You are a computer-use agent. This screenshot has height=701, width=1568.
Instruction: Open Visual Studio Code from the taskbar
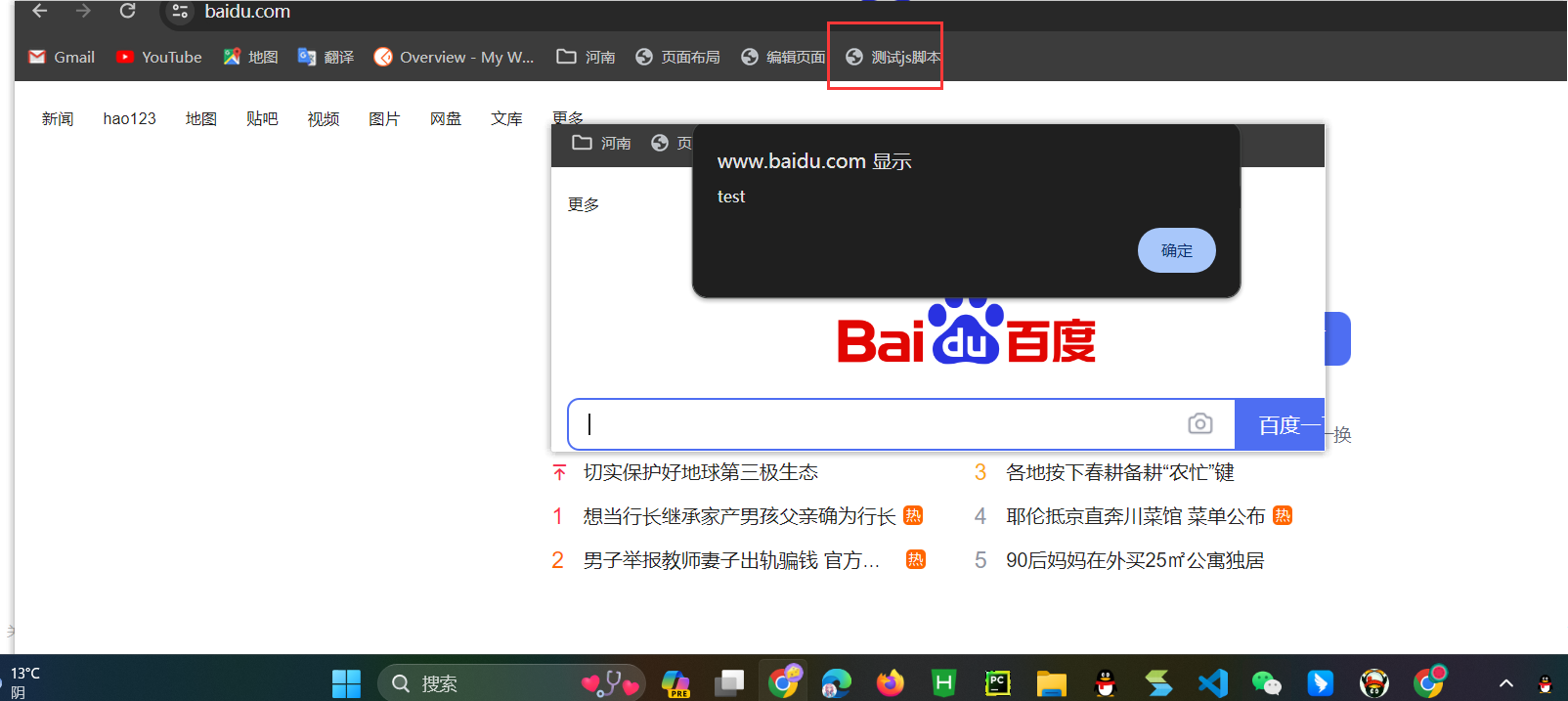[x=1213, y=682]
